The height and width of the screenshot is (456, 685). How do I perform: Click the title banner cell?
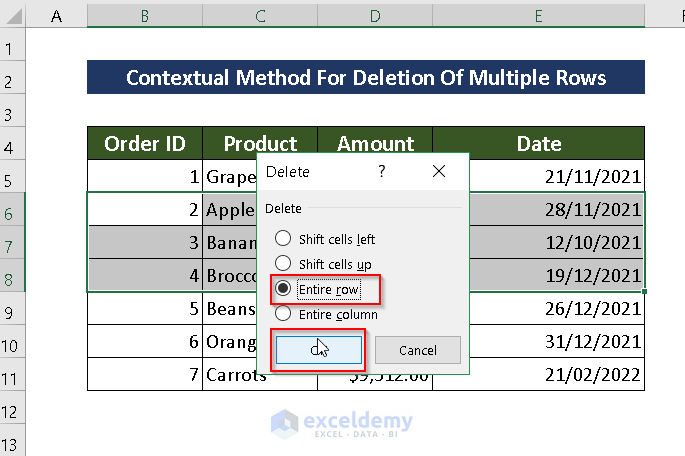click(366, 78)
